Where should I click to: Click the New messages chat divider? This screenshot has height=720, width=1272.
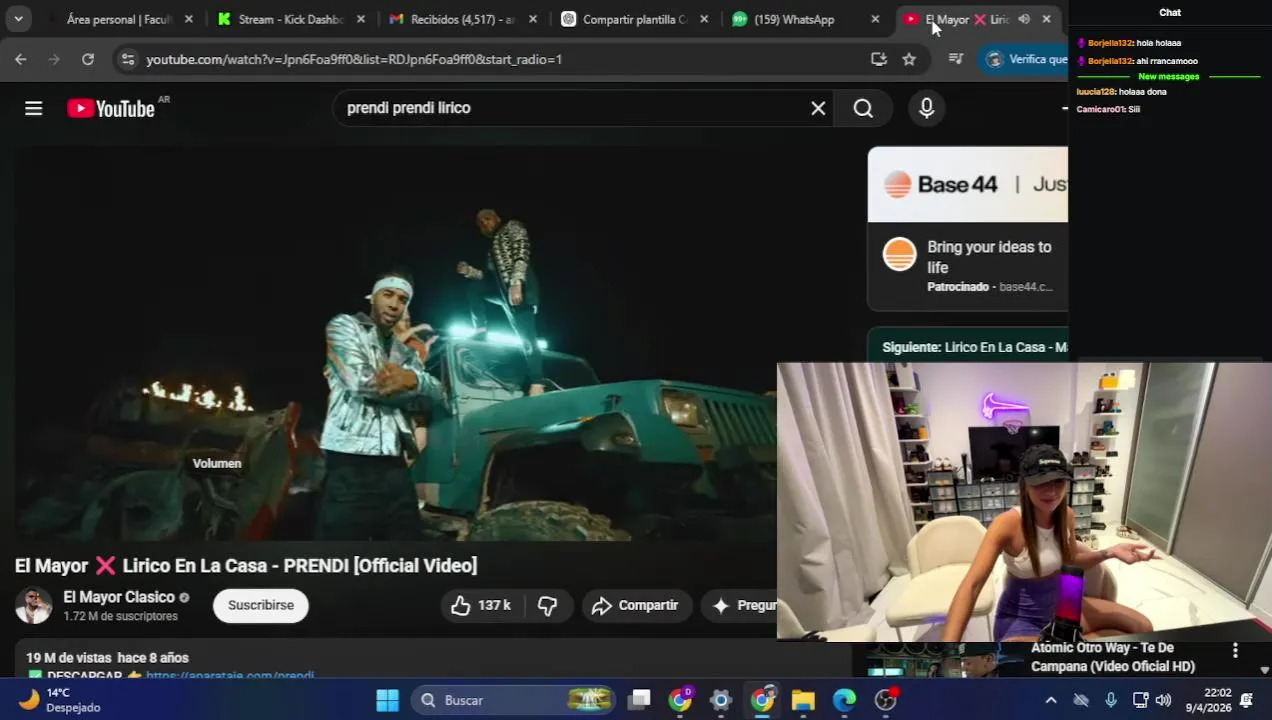(x=1168, y=77)
